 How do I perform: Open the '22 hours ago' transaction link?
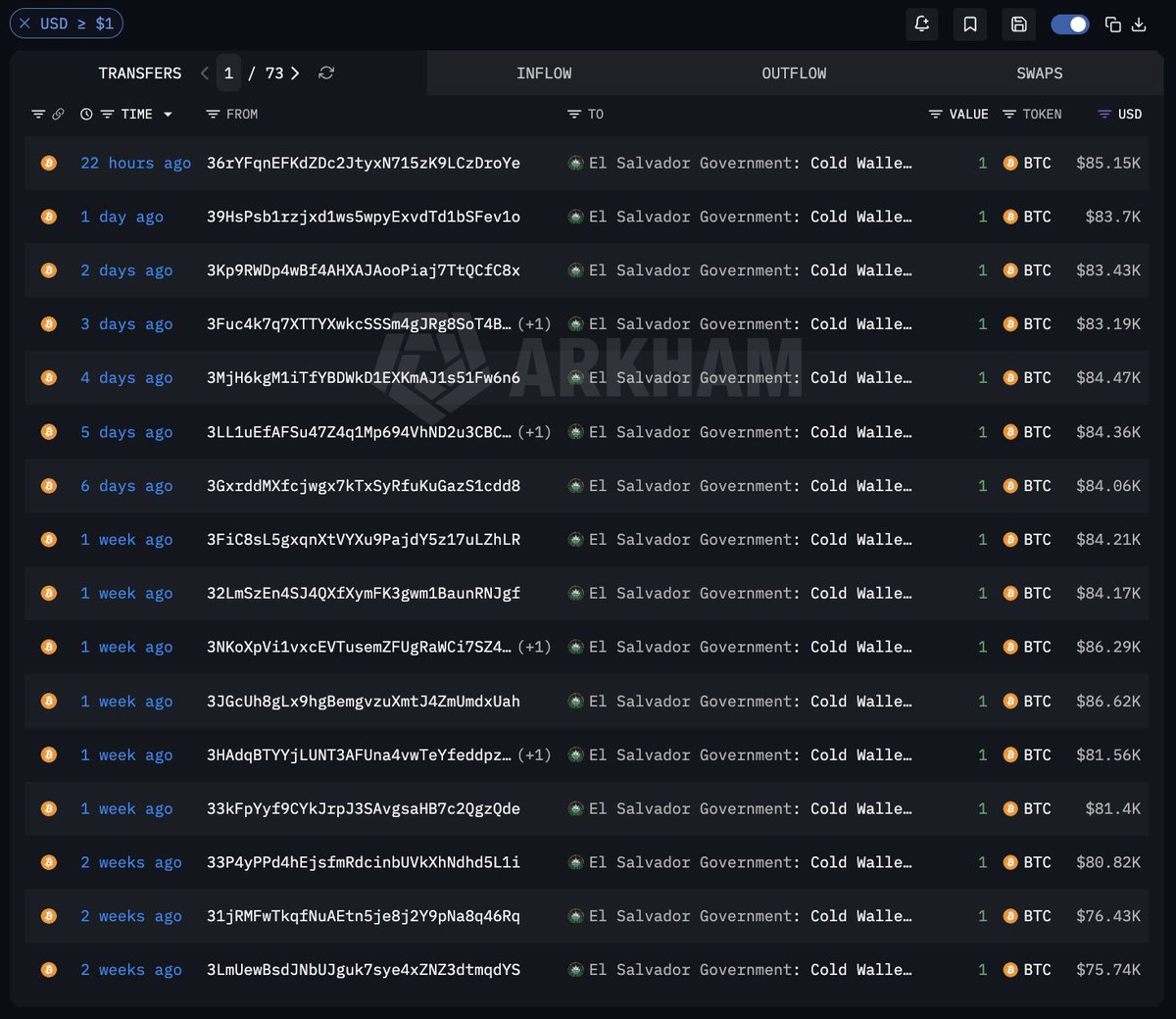click(136, 164)
